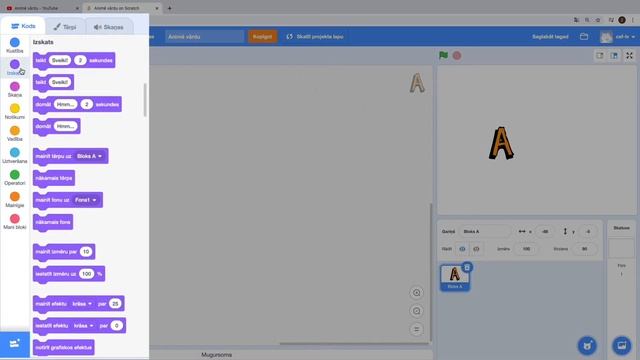
Task: Click the sprite y position field
Action: coord(588,231)
